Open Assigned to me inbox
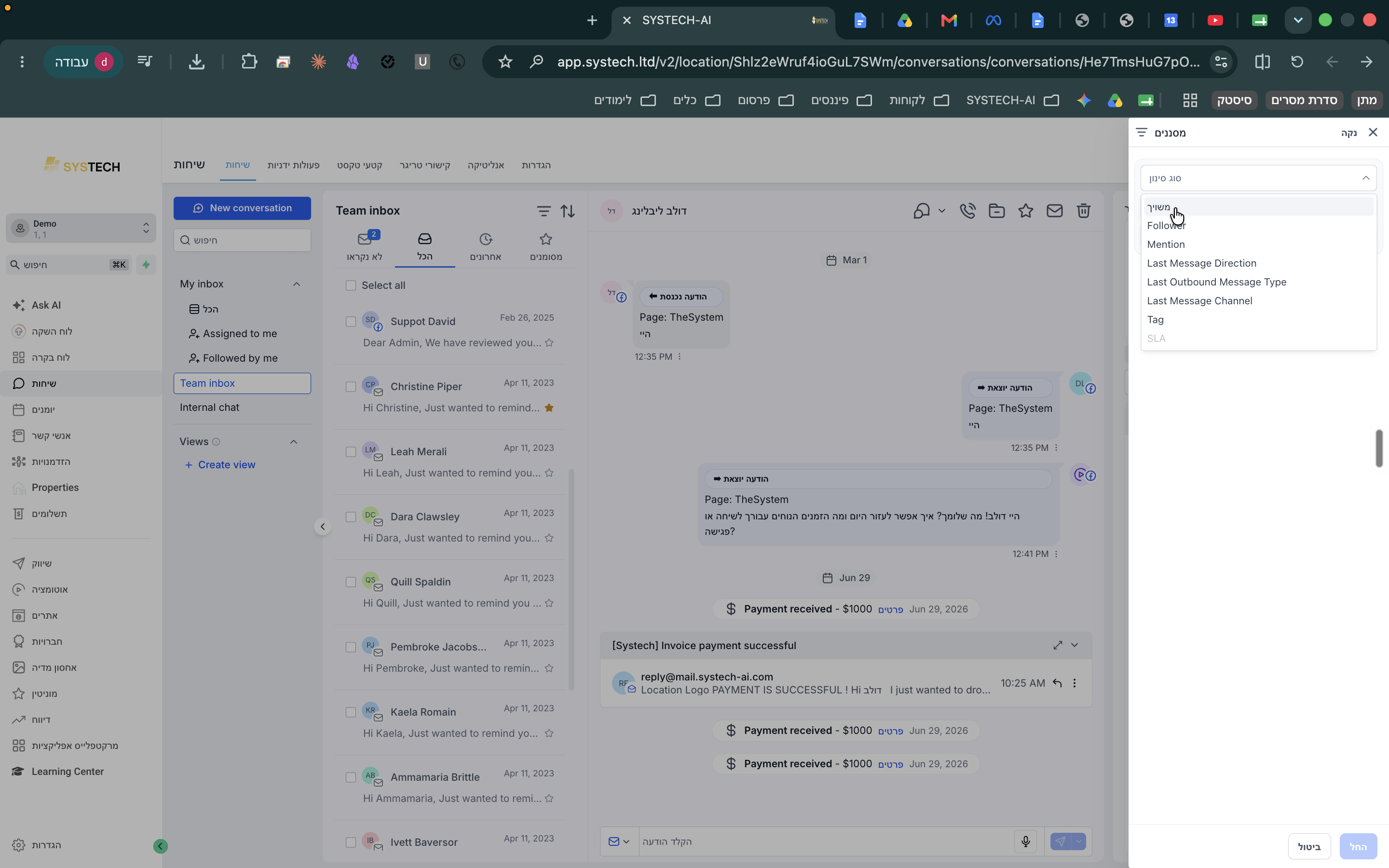Image resolution: width=1389 pixels, height=868 pixels. click(x=233, y=334)
